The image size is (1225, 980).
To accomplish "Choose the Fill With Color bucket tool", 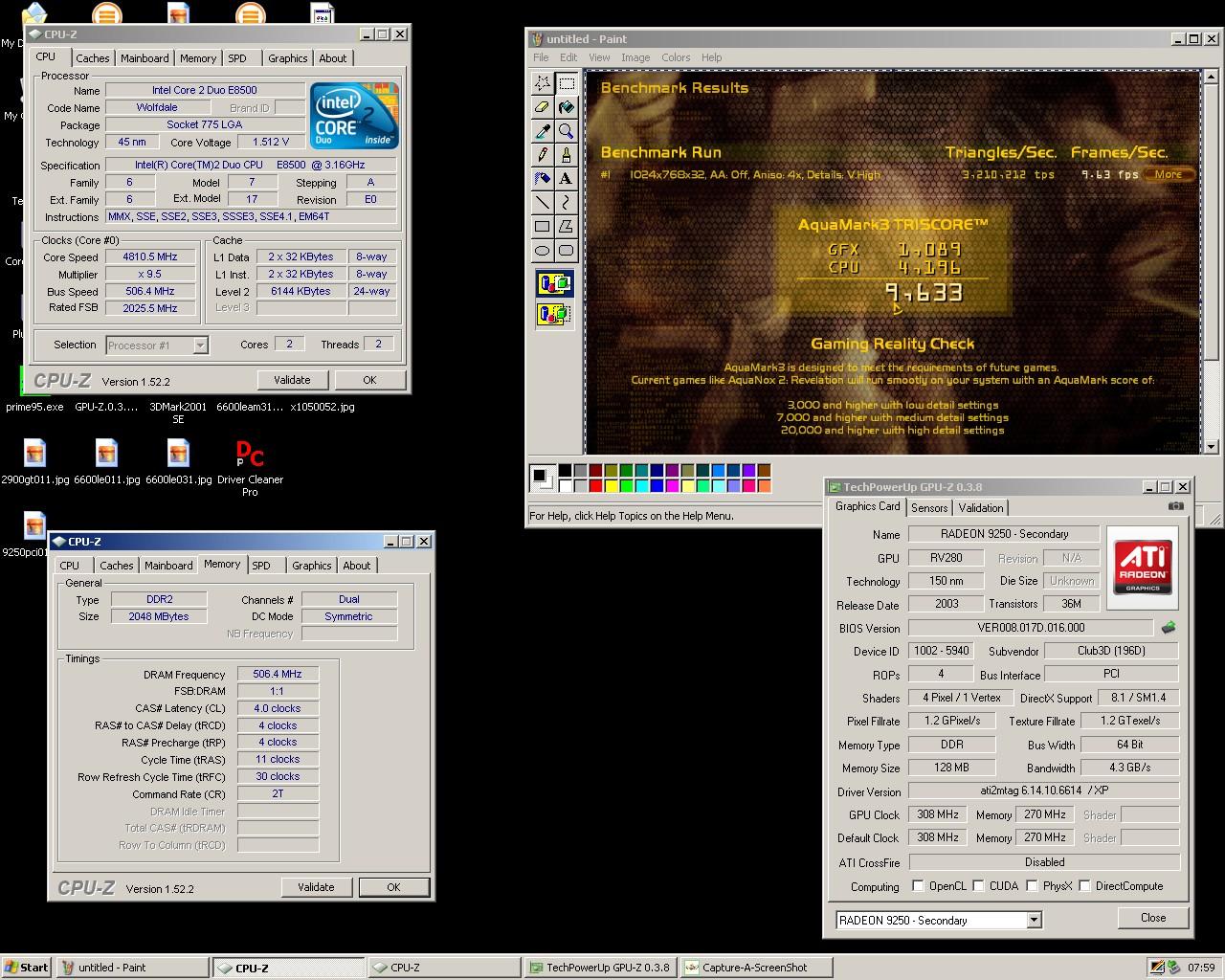I will pos(567,107).
